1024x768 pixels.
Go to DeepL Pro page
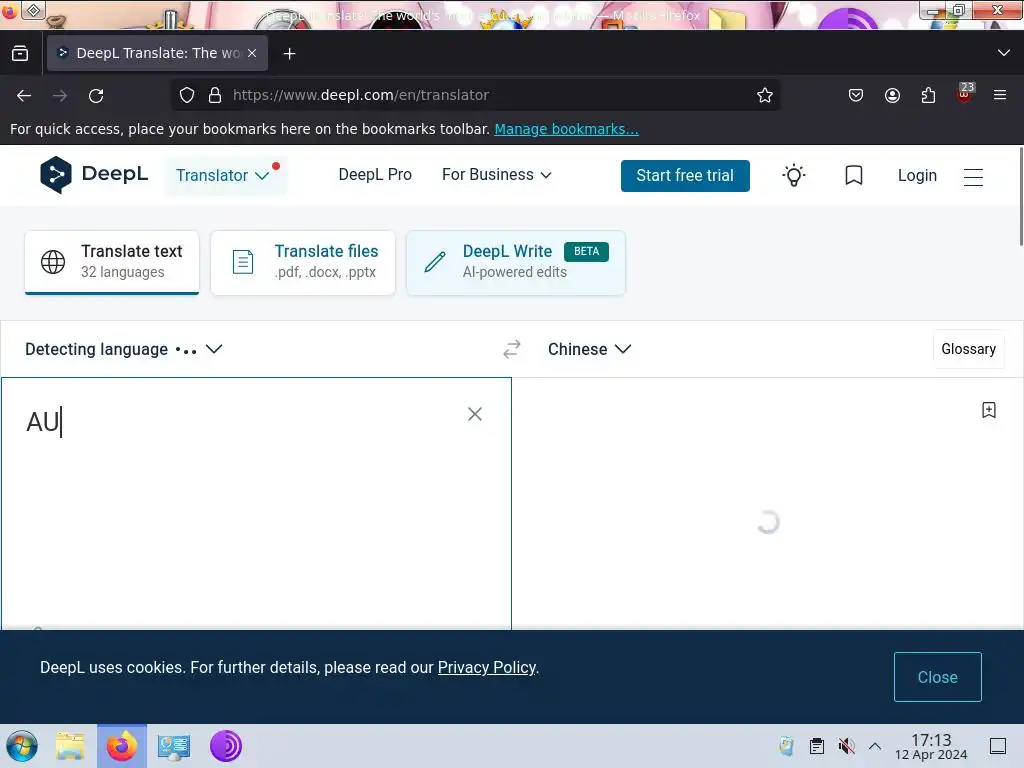(375, 175)
